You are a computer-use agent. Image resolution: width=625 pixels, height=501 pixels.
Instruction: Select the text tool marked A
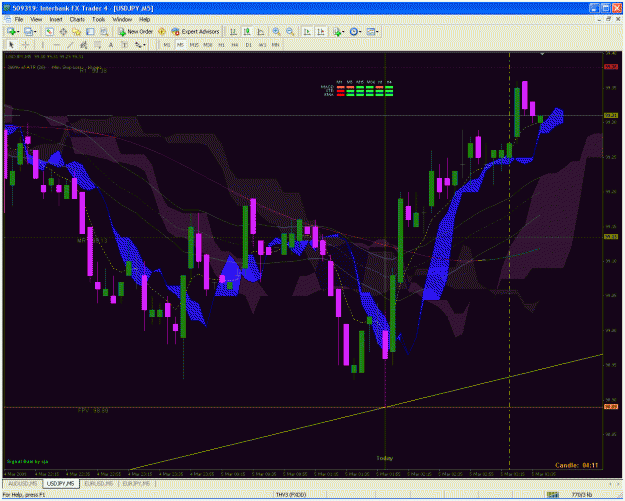pyautogui.click(x=111, y=45)
